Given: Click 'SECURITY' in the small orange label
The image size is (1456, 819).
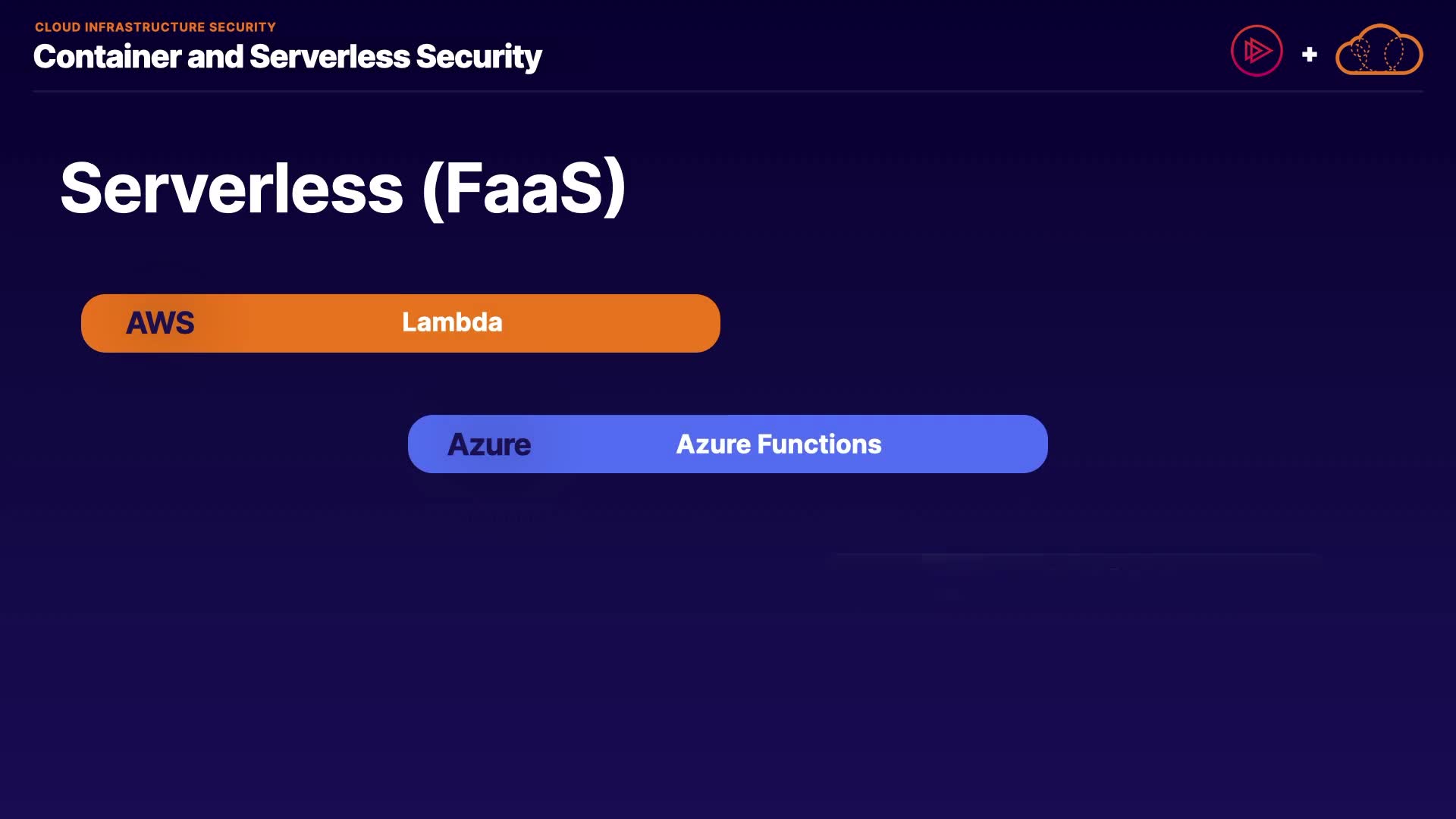Looking at the screenshot, I should coord(243,27).
